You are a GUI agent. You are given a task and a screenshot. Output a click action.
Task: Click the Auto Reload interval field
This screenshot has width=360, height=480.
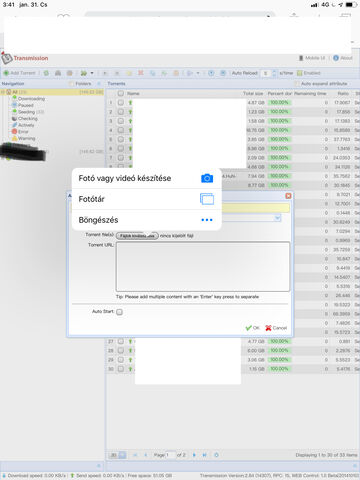tap(266, 73)
